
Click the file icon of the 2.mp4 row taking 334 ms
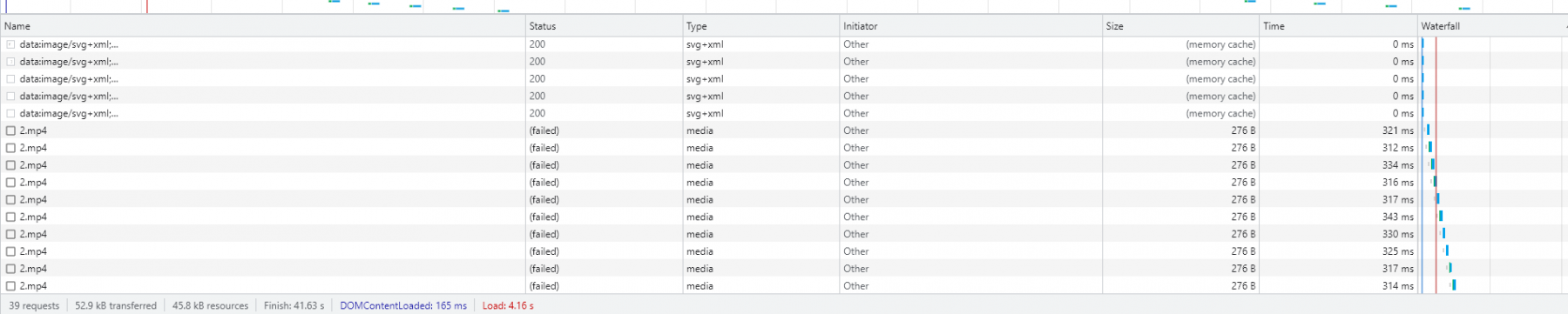[x=10, y=165]
